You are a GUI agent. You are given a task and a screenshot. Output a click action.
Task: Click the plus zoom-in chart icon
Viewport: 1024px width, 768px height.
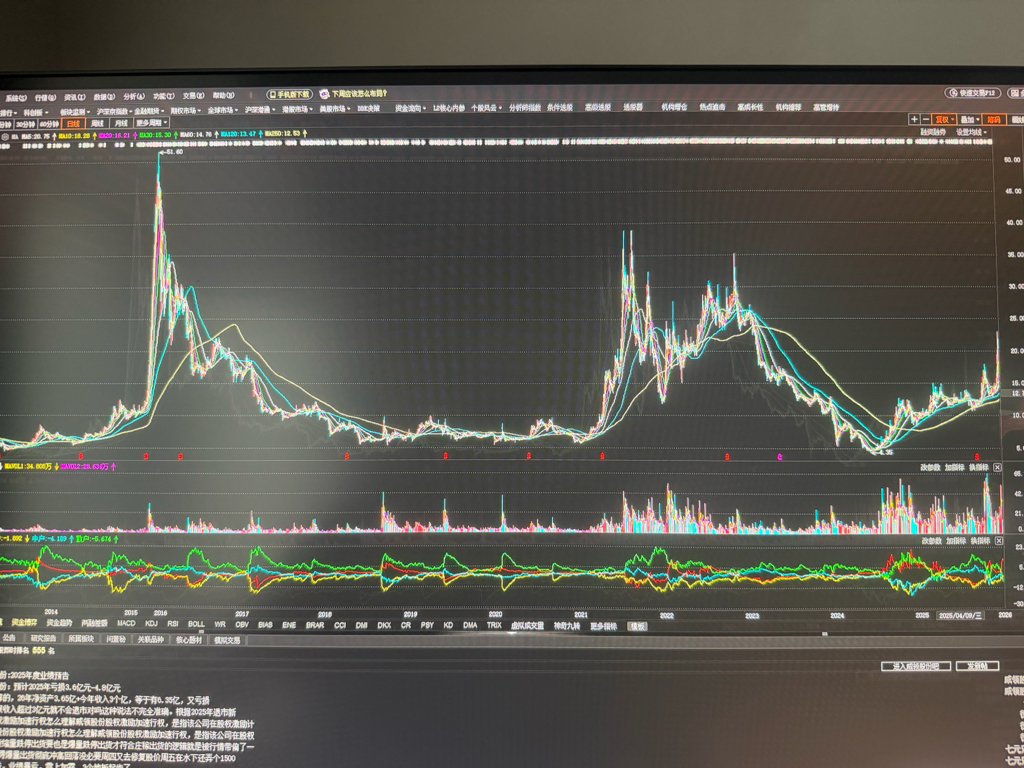tap(914, 120)
